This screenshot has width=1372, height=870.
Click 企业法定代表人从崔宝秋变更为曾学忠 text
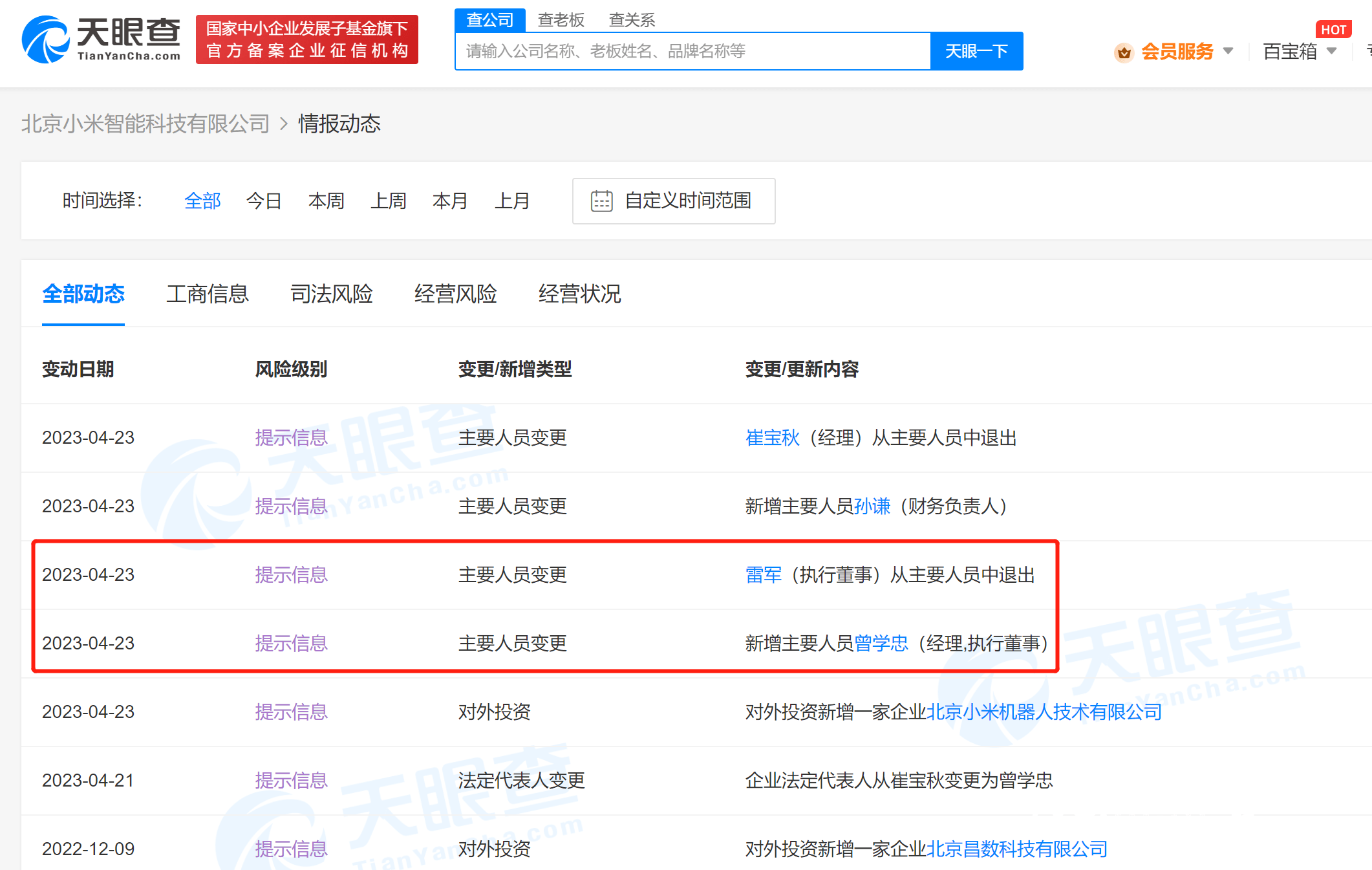[x=899, y=781]
